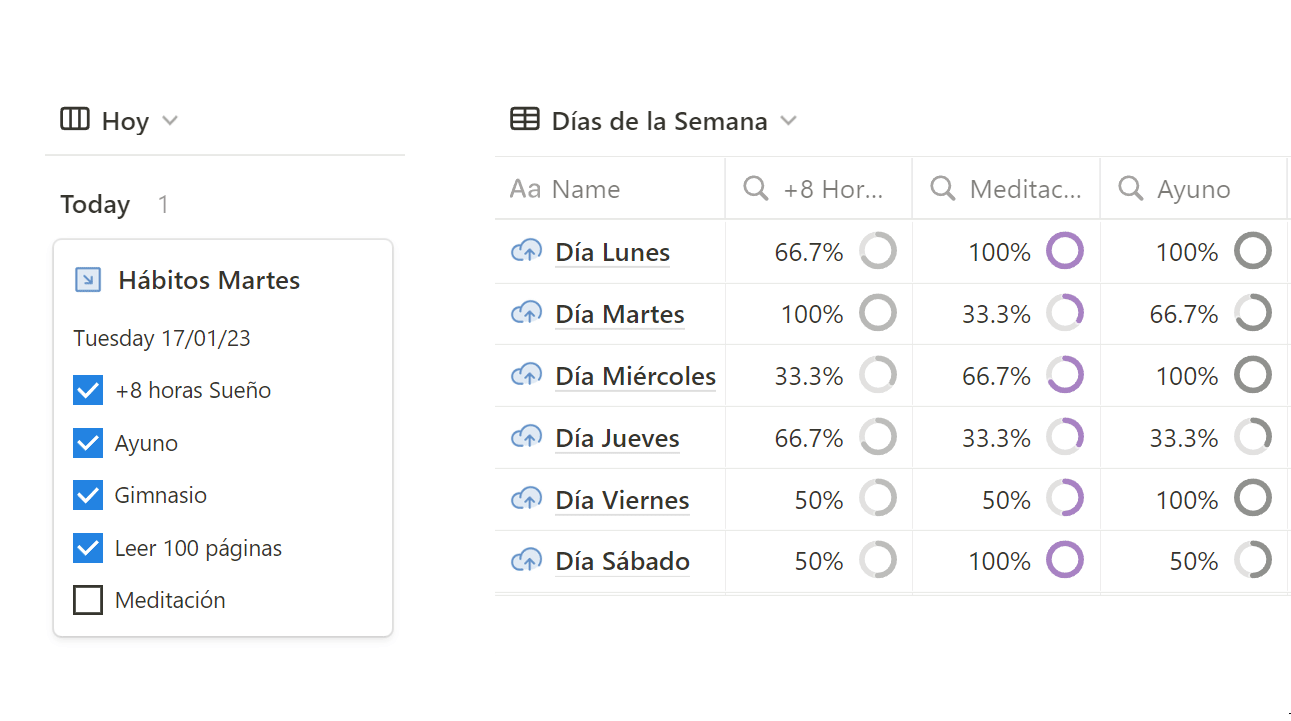Uncheck the +8 horas Sueño checkbox

point(88,390)
